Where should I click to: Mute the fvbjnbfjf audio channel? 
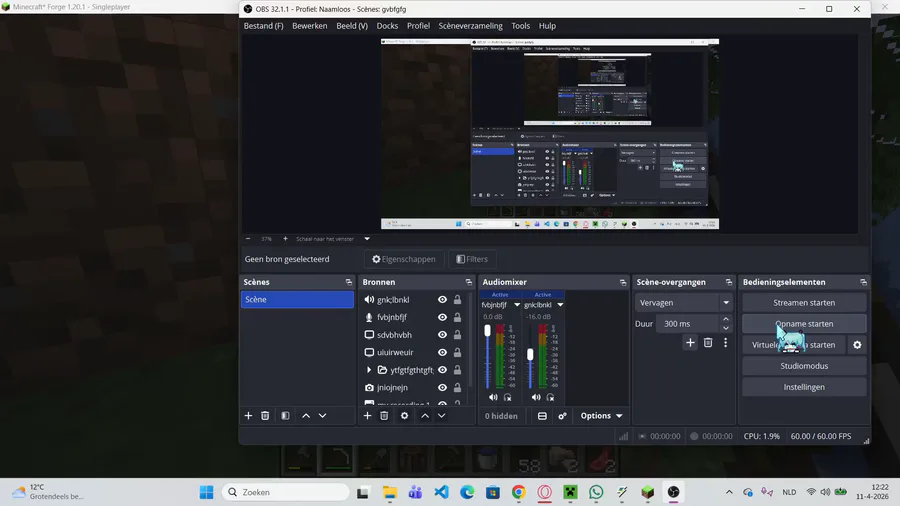click(493, 397)
